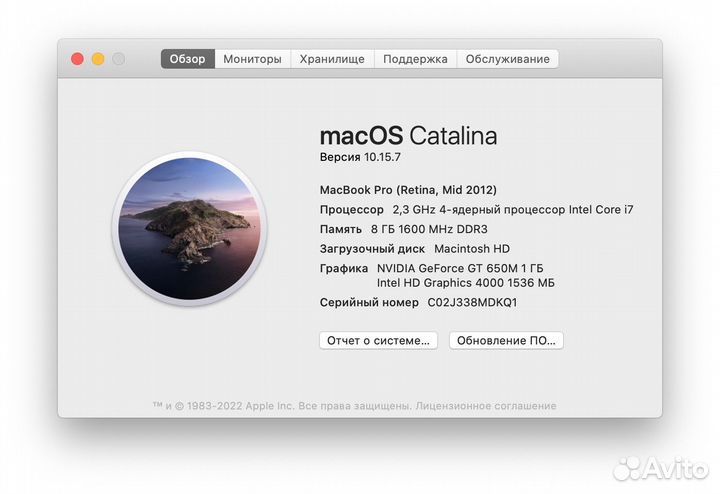Click the Серийный номер label
Image resolution: width=720 pixels, height=494 pixels.
369,303
